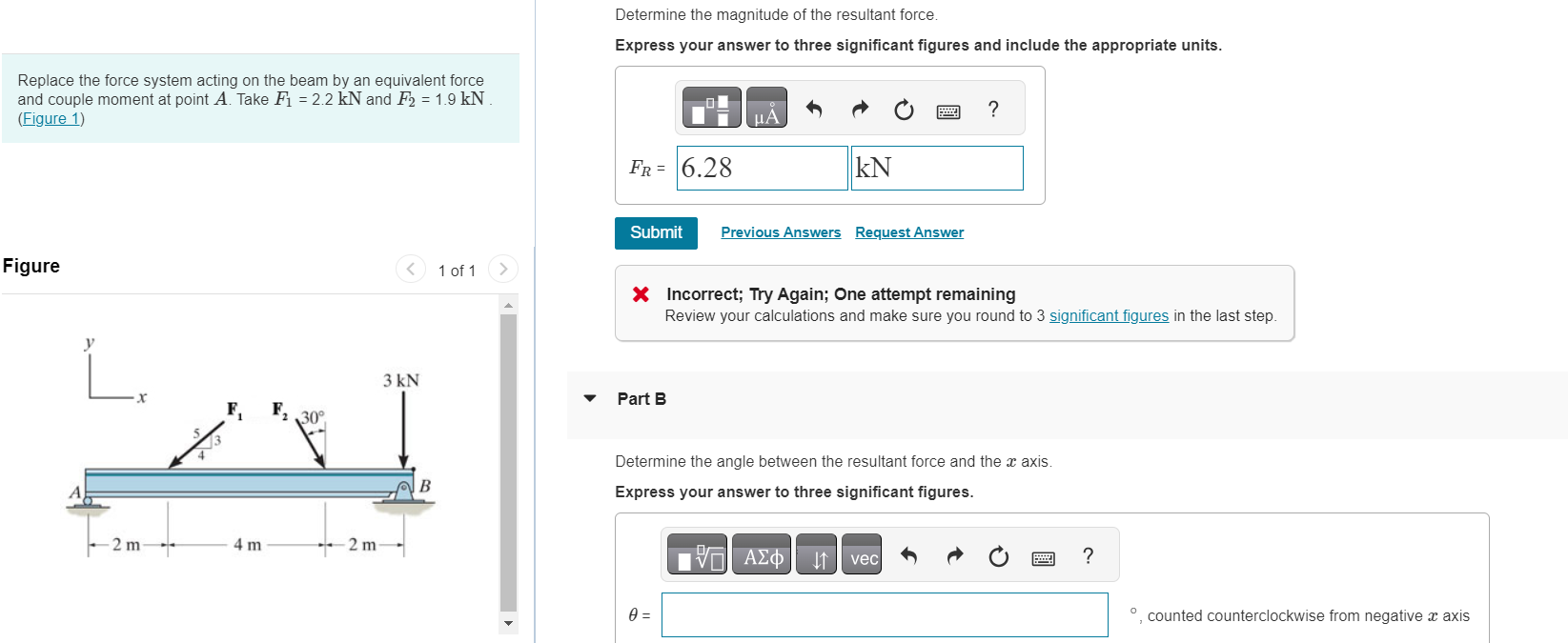Open the value templates icon in Part A
This screenshot has width=1568, height=643.
[x=713, y=107]
